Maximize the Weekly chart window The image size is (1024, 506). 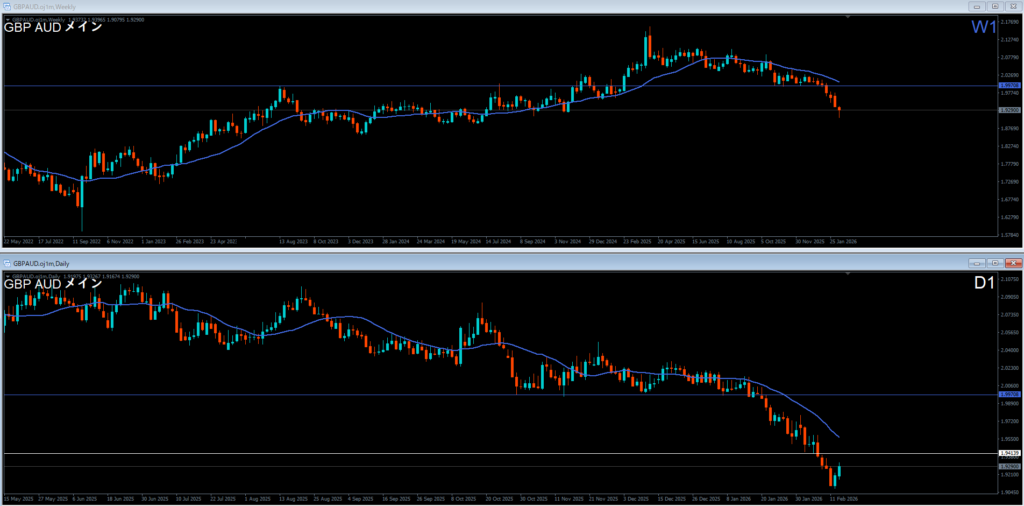tap(995, 6)
